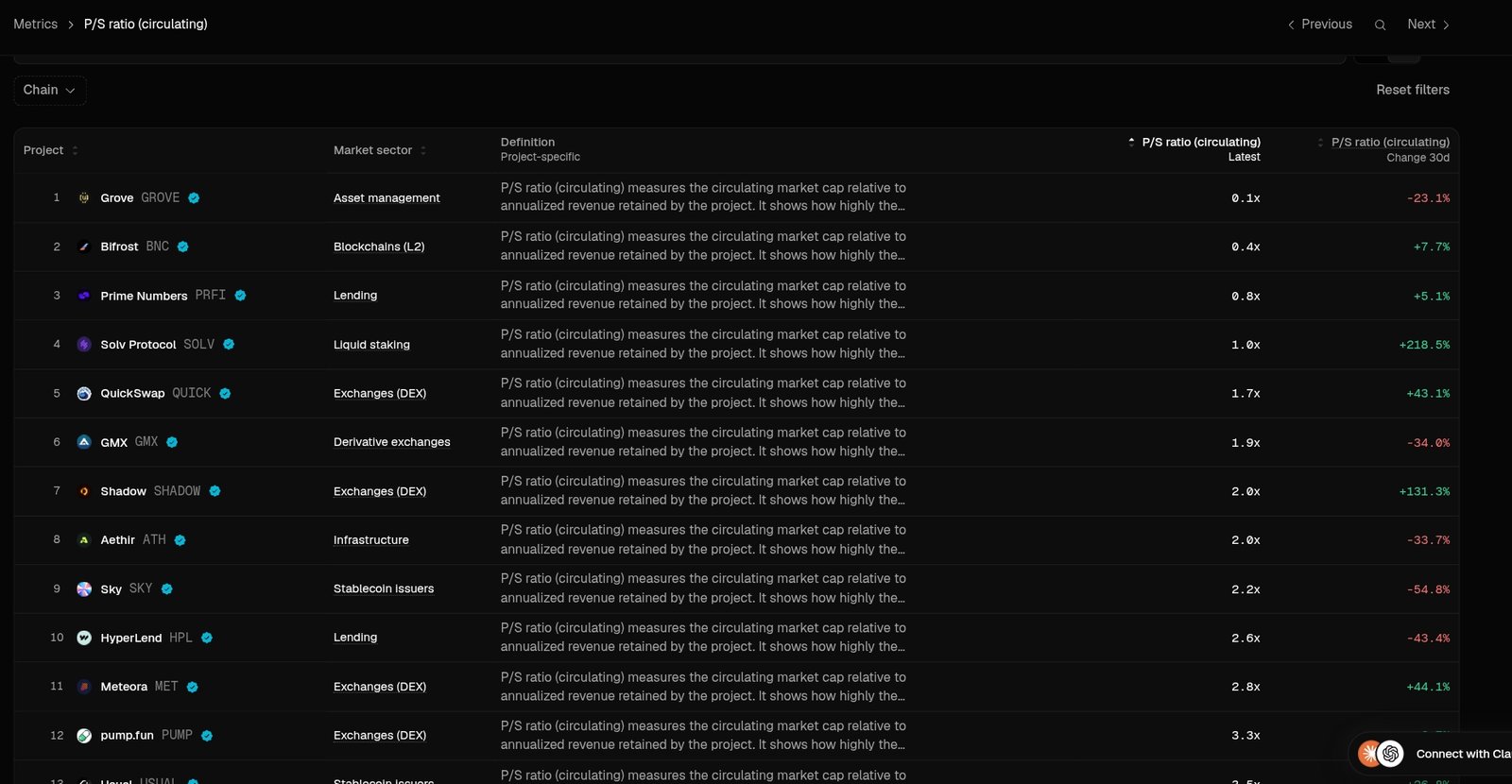Sort table by Market sector column
The image size is (1512, 784).
(x=380, y=150)
